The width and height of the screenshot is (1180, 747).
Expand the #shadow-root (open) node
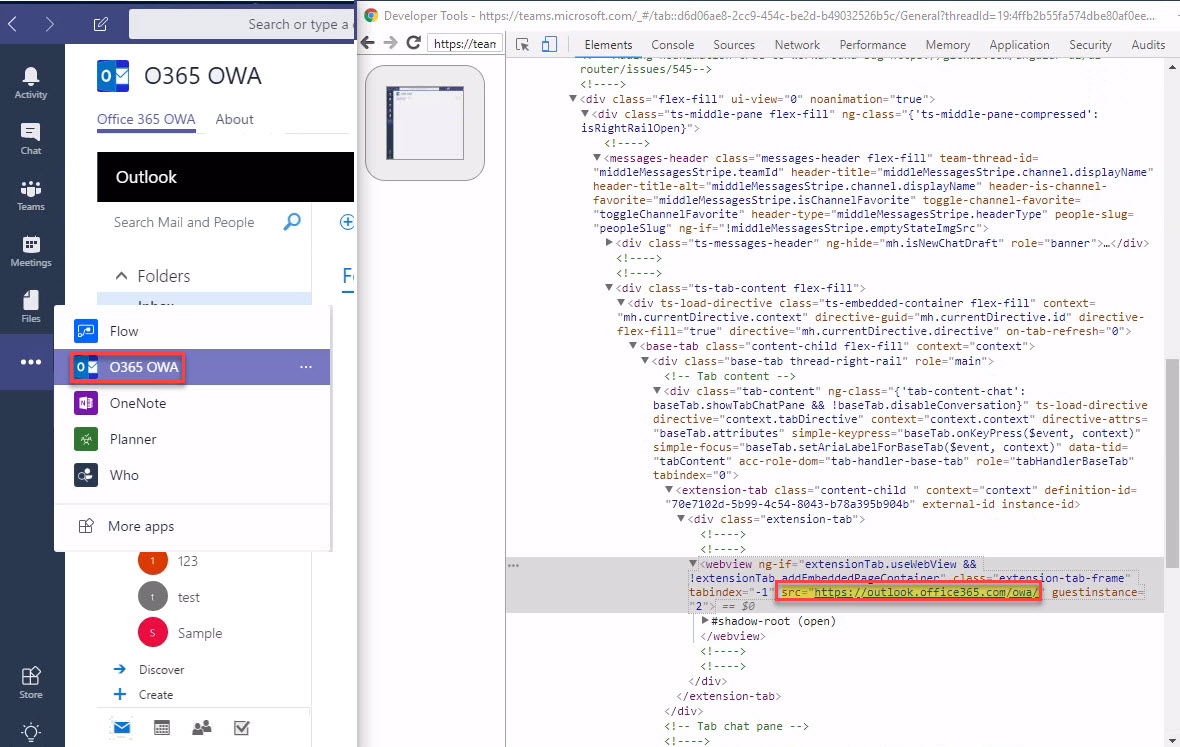pyautogui.click(x=705, y=621)
